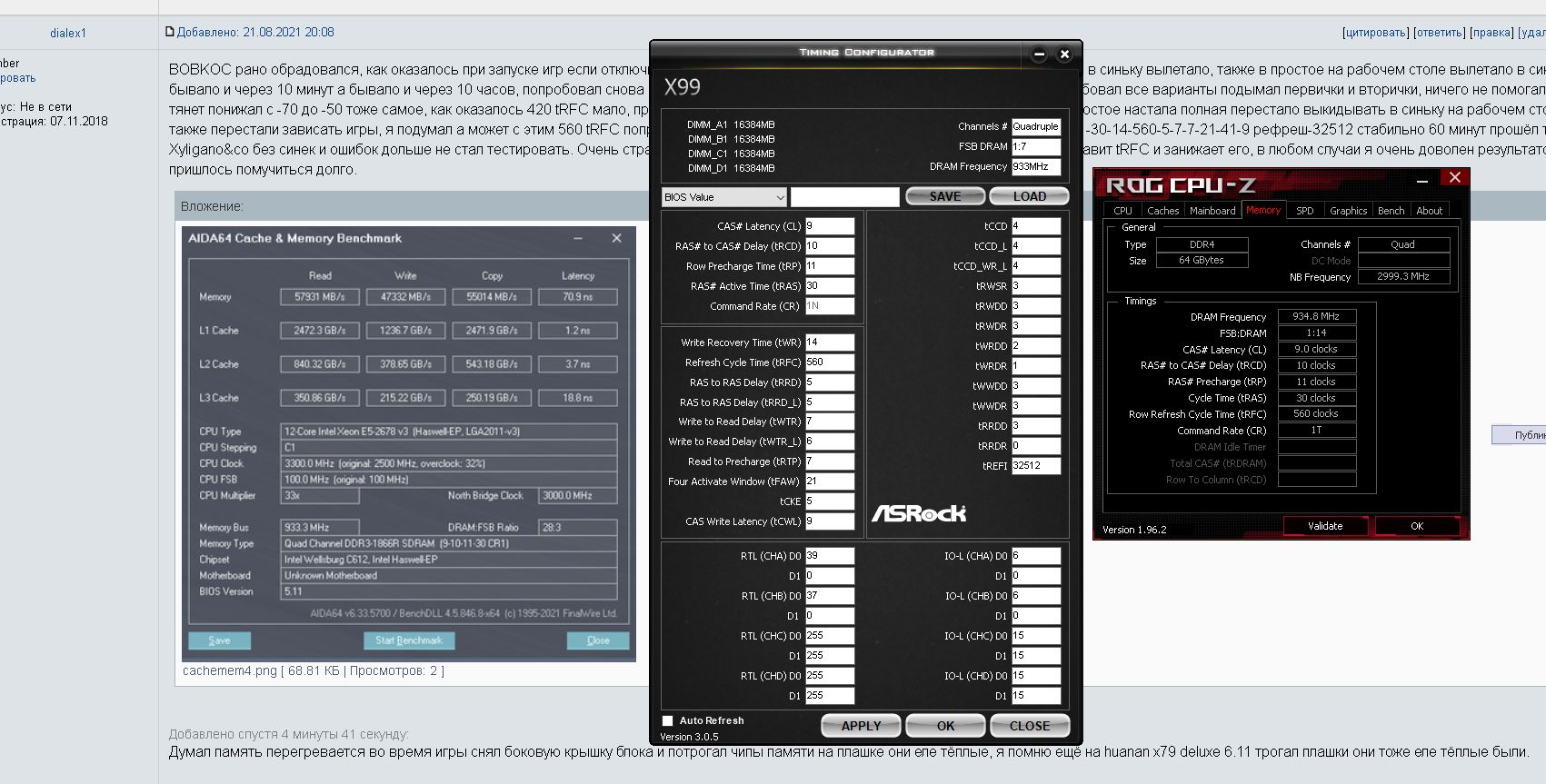Click the Command Rate (CR) field

pyautogui.click(x=830, y=306)
